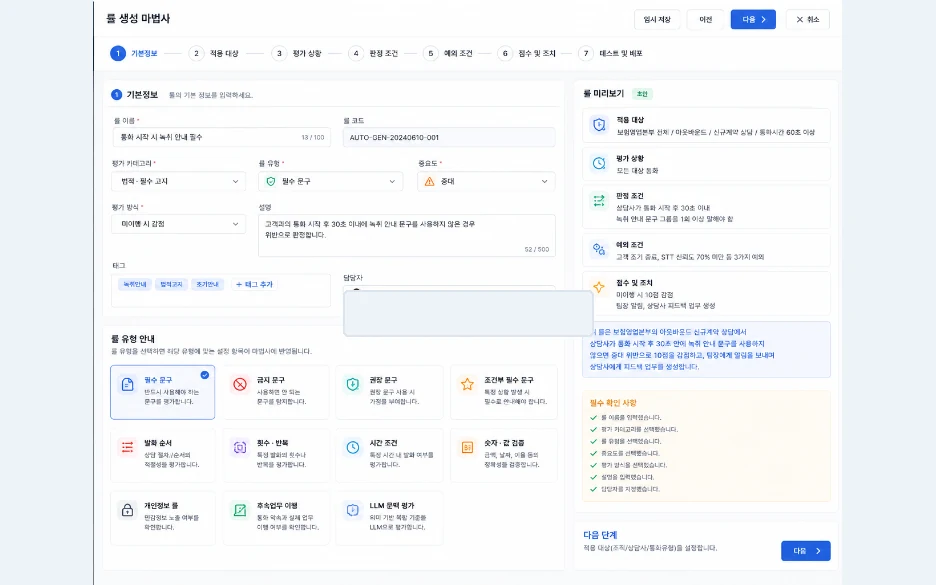This screenshot has height=585, width=936.
Task: Jump to step 2 적용 대상
Action: 214,53
